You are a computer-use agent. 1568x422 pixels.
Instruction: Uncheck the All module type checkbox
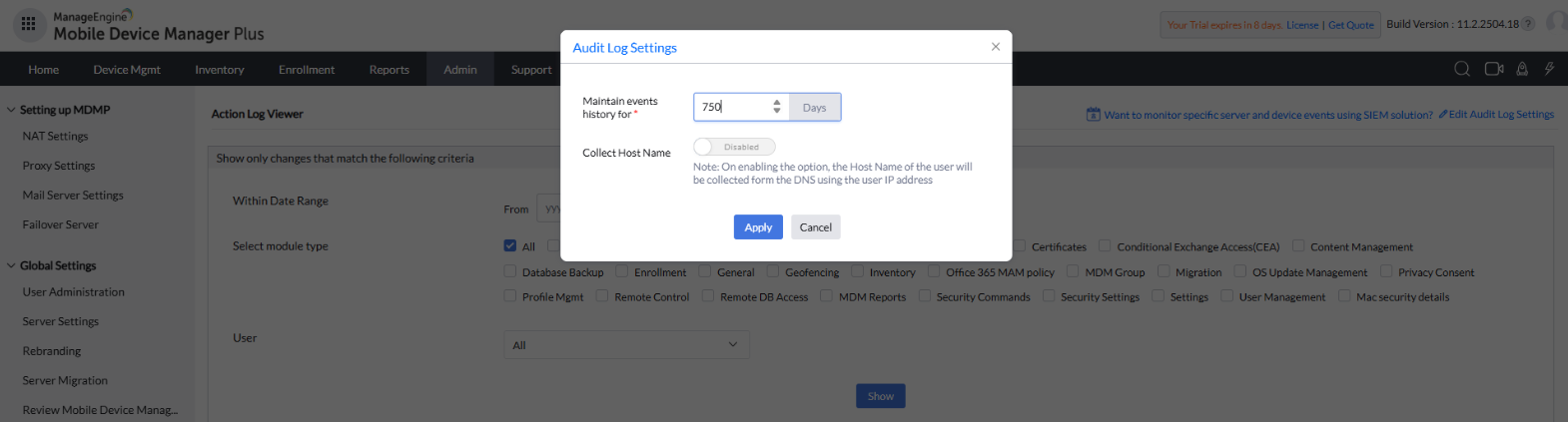510,245
